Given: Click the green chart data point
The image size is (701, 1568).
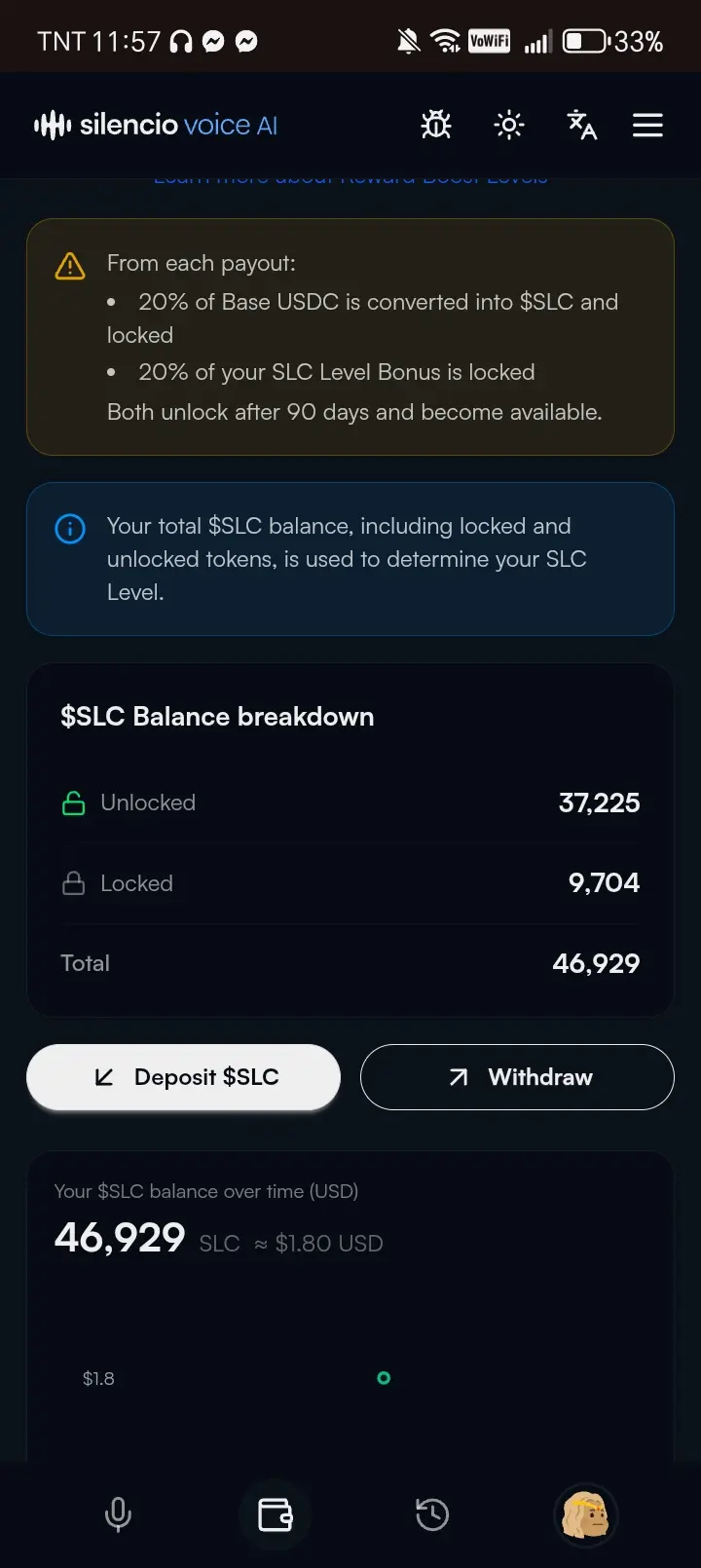Looking at the screenshot, I should (x=384, y=1378).
